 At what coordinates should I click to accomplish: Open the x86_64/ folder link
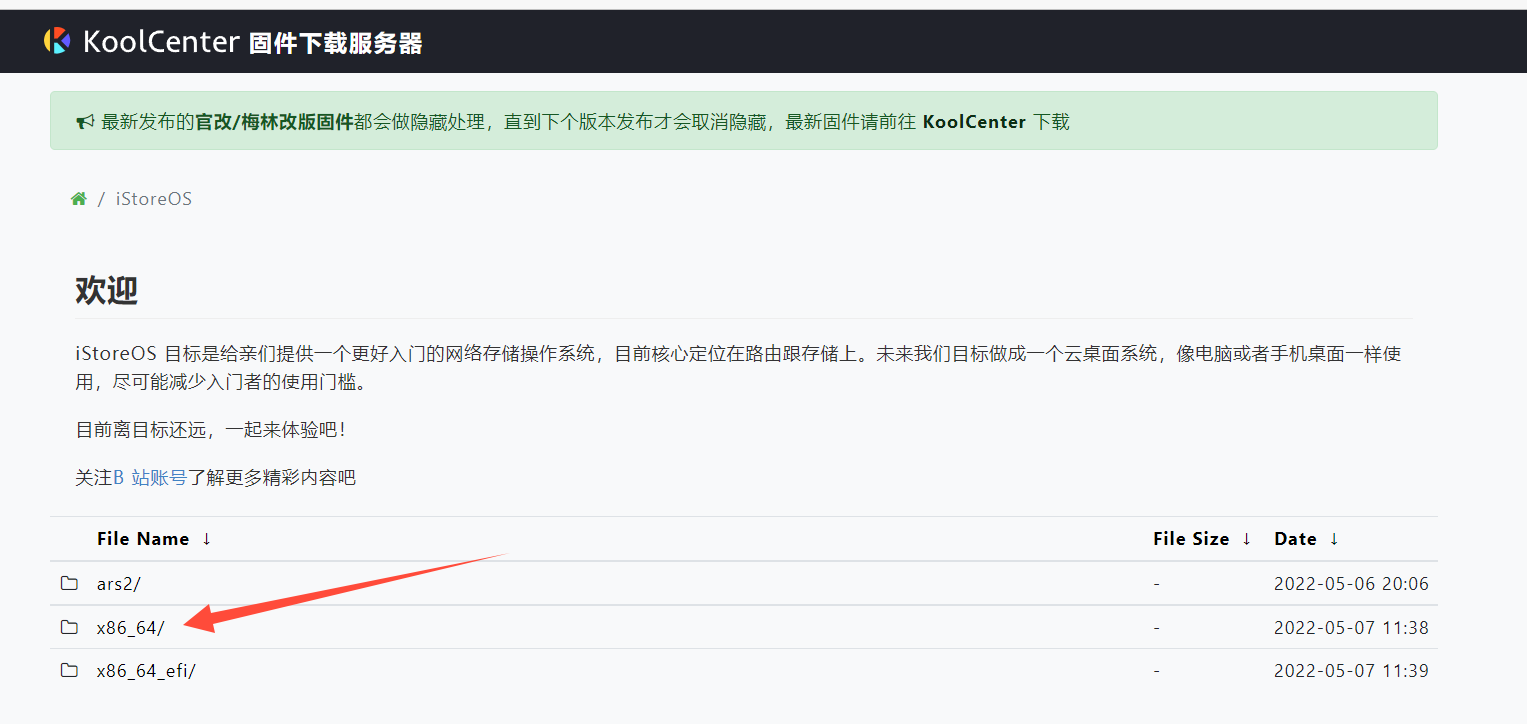[x=131, y=628]
